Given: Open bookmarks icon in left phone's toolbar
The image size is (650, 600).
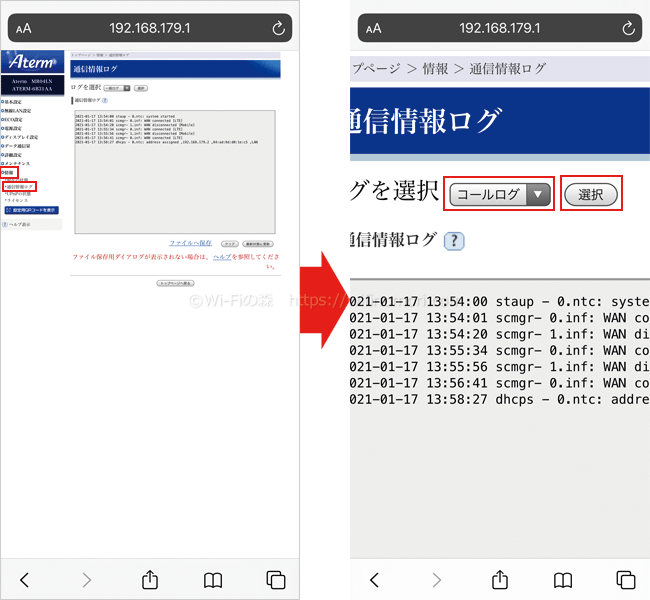Looking at the screenshot, I should tap(213, 580).
